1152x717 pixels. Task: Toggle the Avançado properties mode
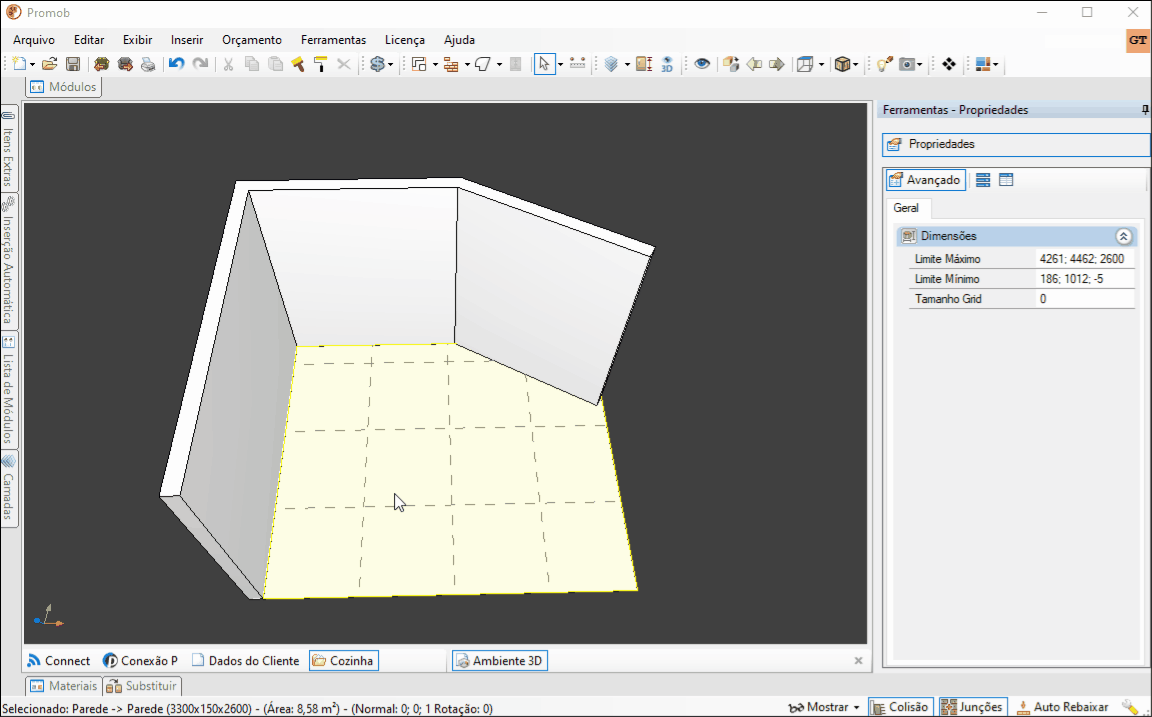[x=926, y=180]
